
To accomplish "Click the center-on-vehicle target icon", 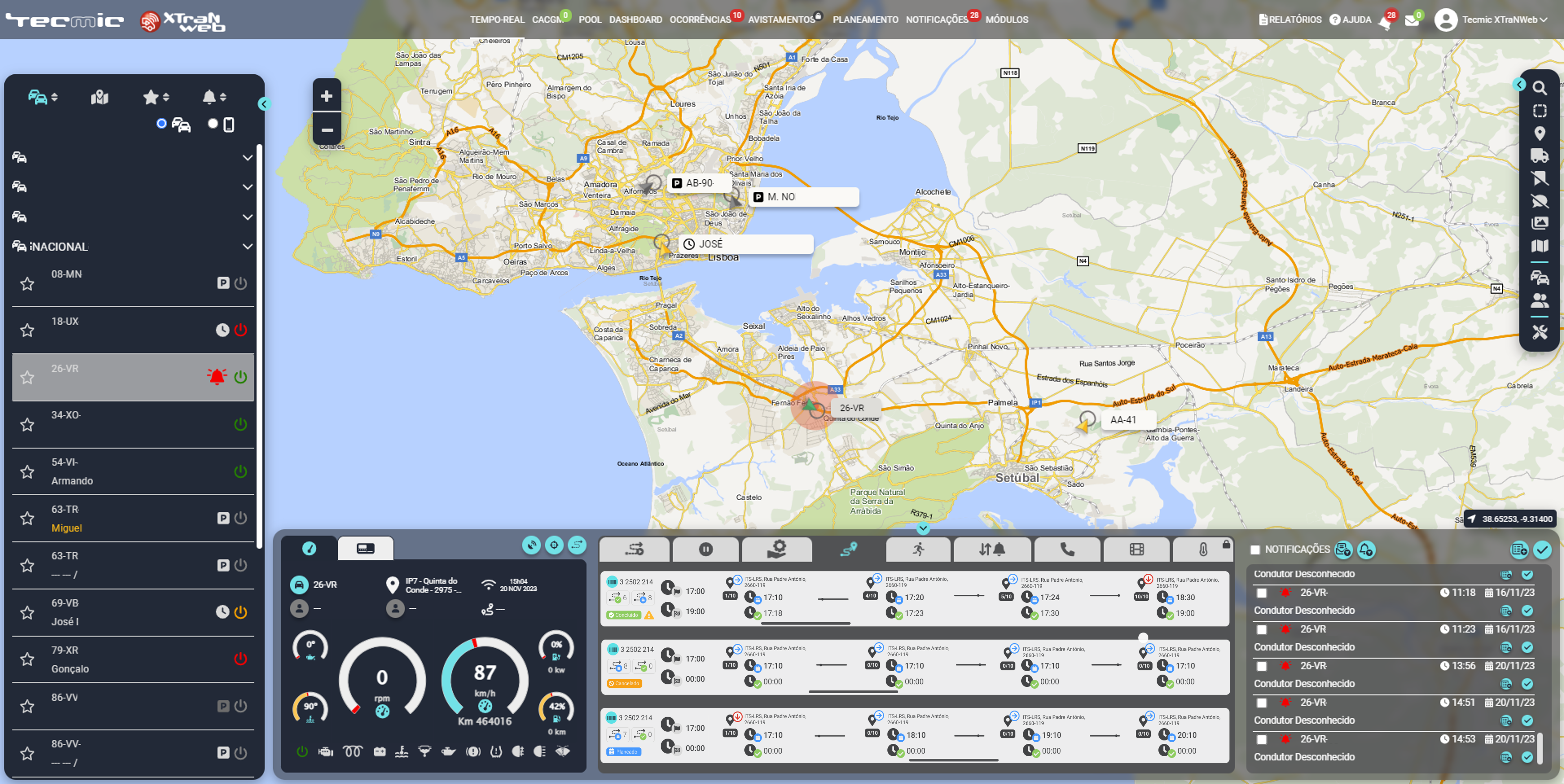I will pos(554,545).
